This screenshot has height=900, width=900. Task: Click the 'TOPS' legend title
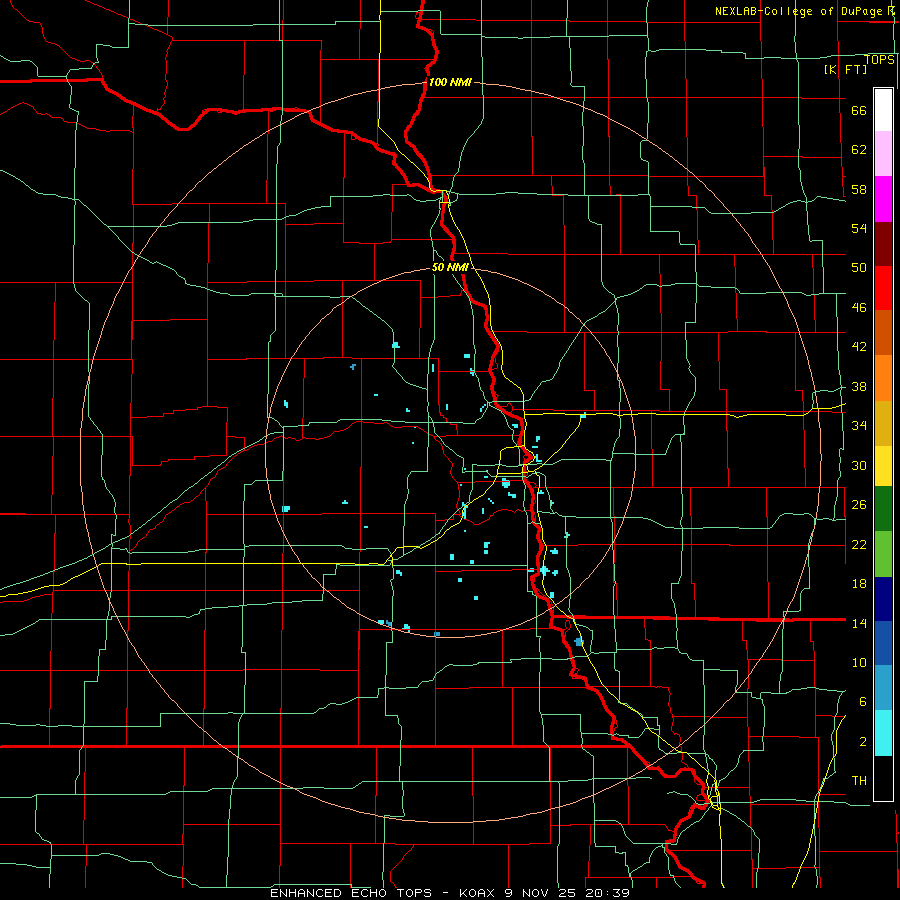(879, 60)
